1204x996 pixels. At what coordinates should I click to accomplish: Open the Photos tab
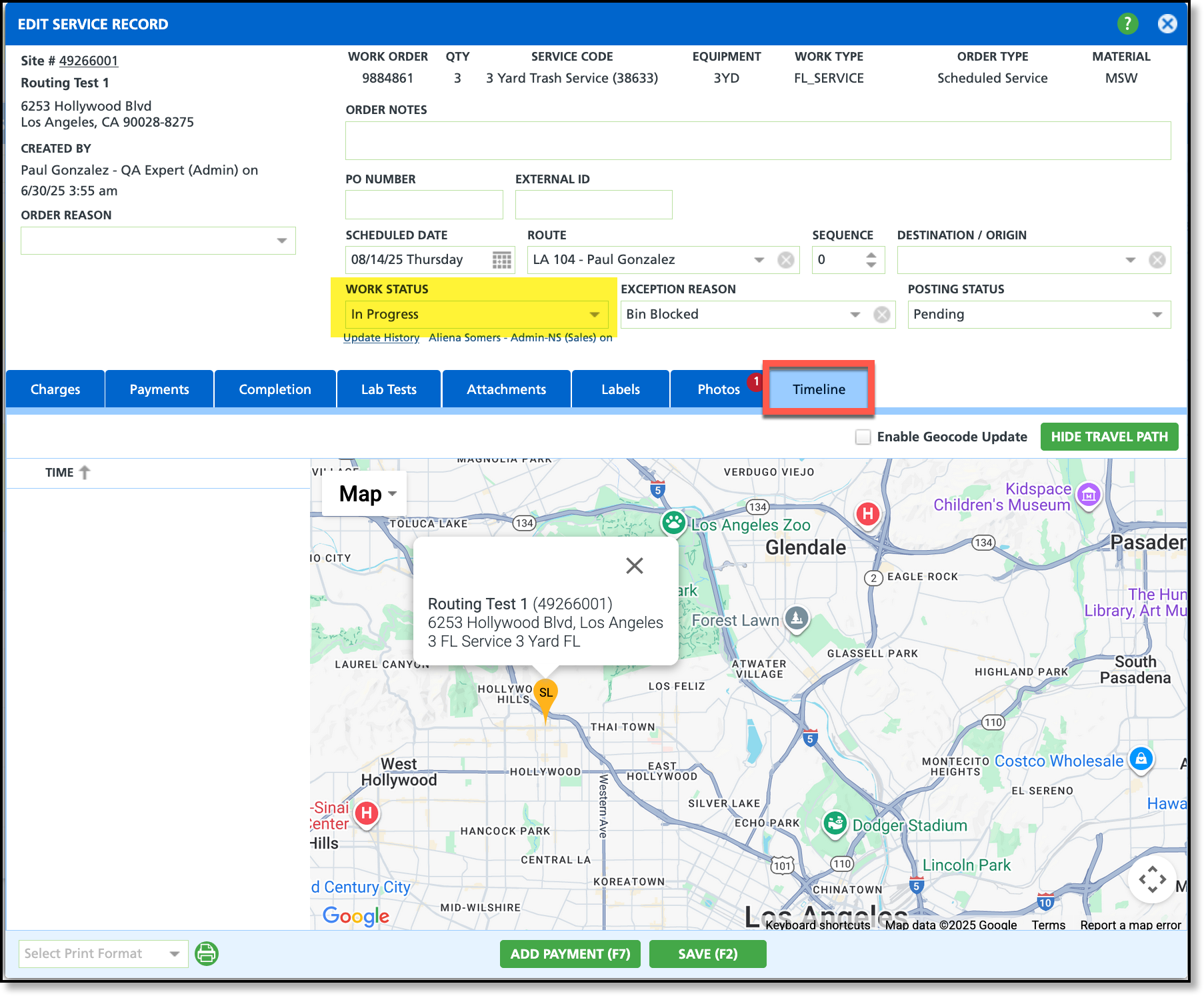pos(719,389)
